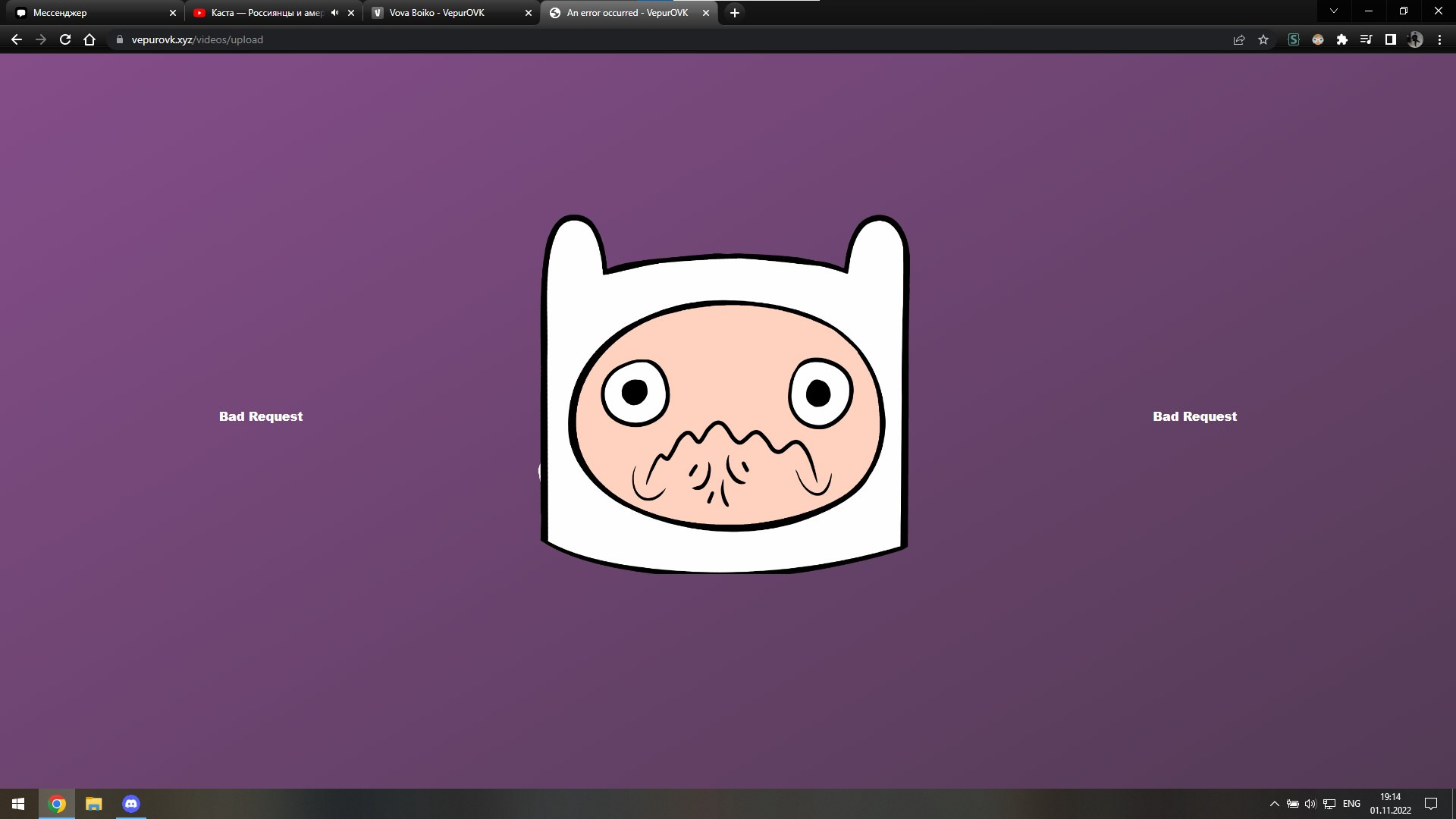Screen dimensions: 1456x819
Task: Open the clock showing 19:14
Action: 1391,804
